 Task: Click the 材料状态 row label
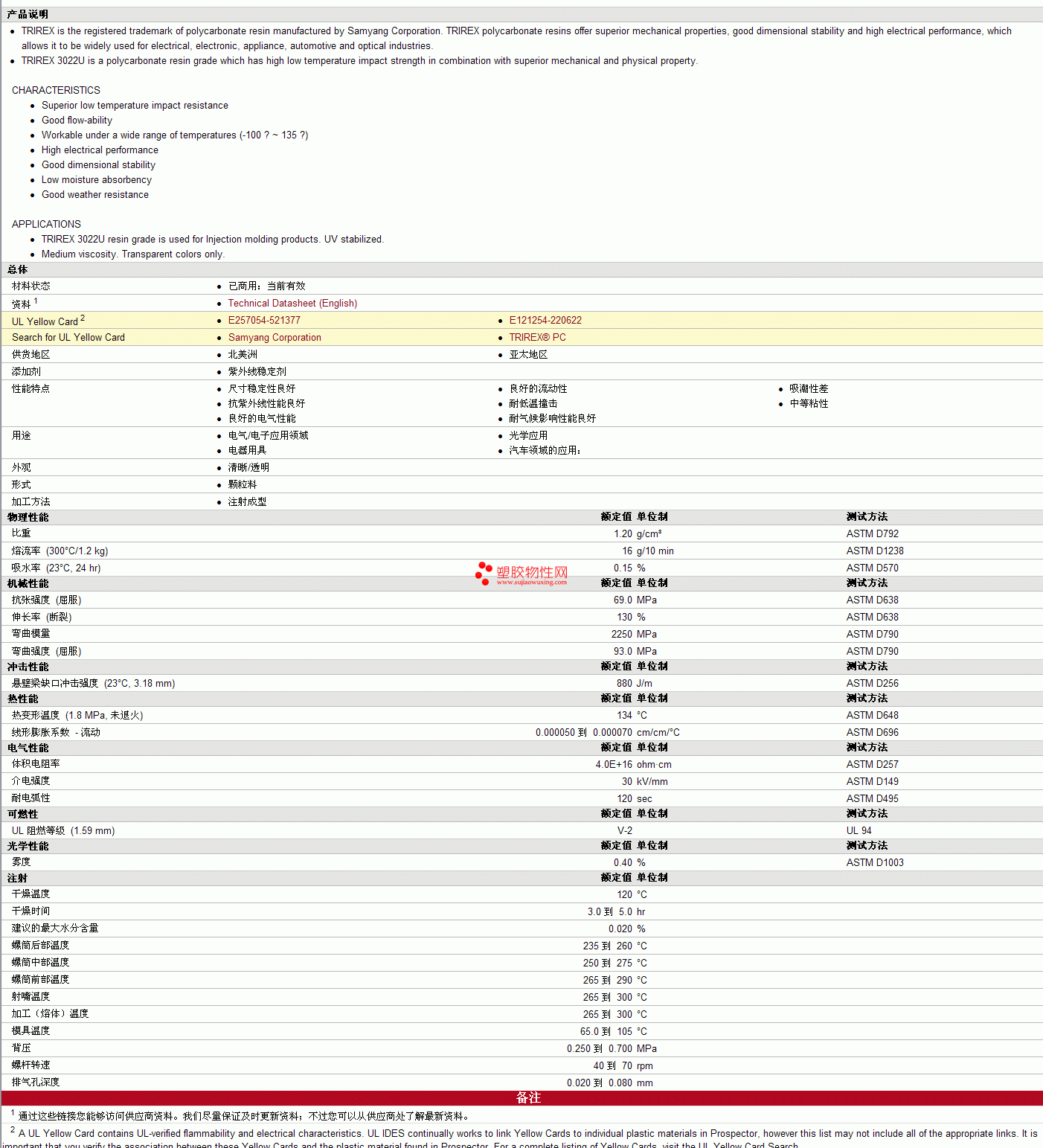click(31, 286)
